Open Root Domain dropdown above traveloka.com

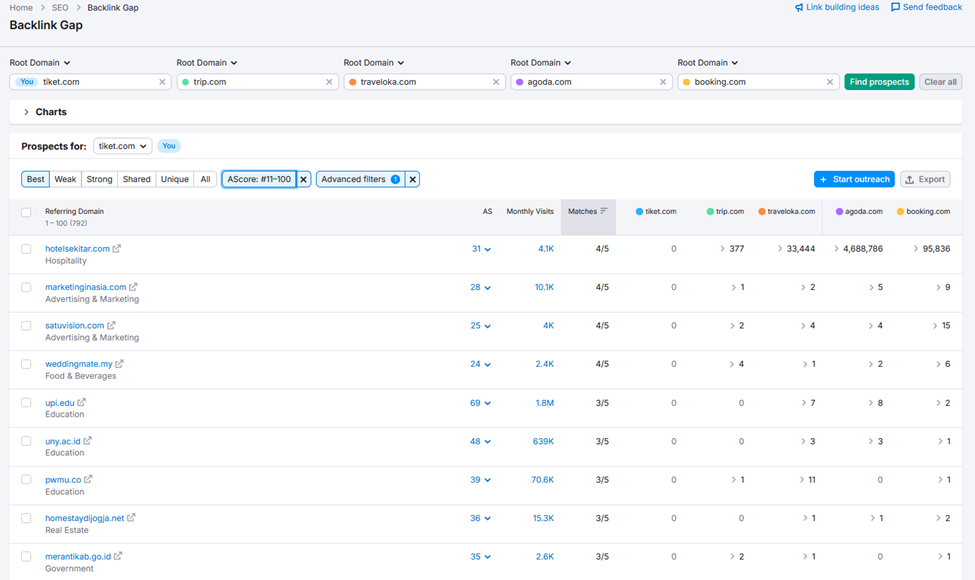(374, 63)
